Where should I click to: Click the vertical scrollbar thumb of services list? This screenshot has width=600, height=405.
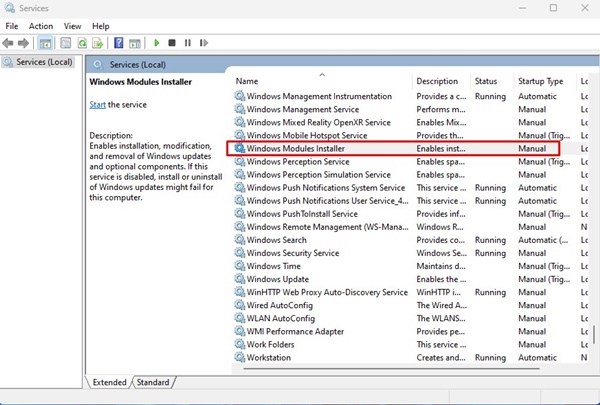pyautogui.click(x=594, y=335)
